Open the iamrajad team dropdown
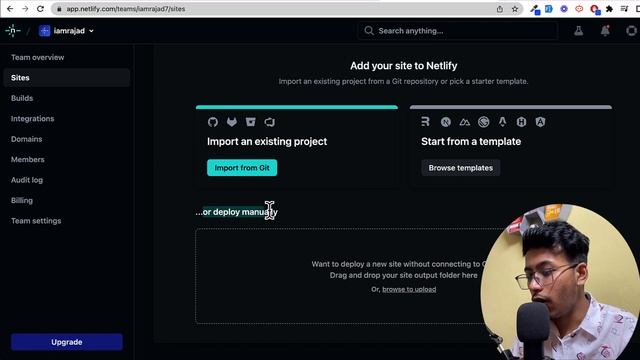 (x=67, y=31)
